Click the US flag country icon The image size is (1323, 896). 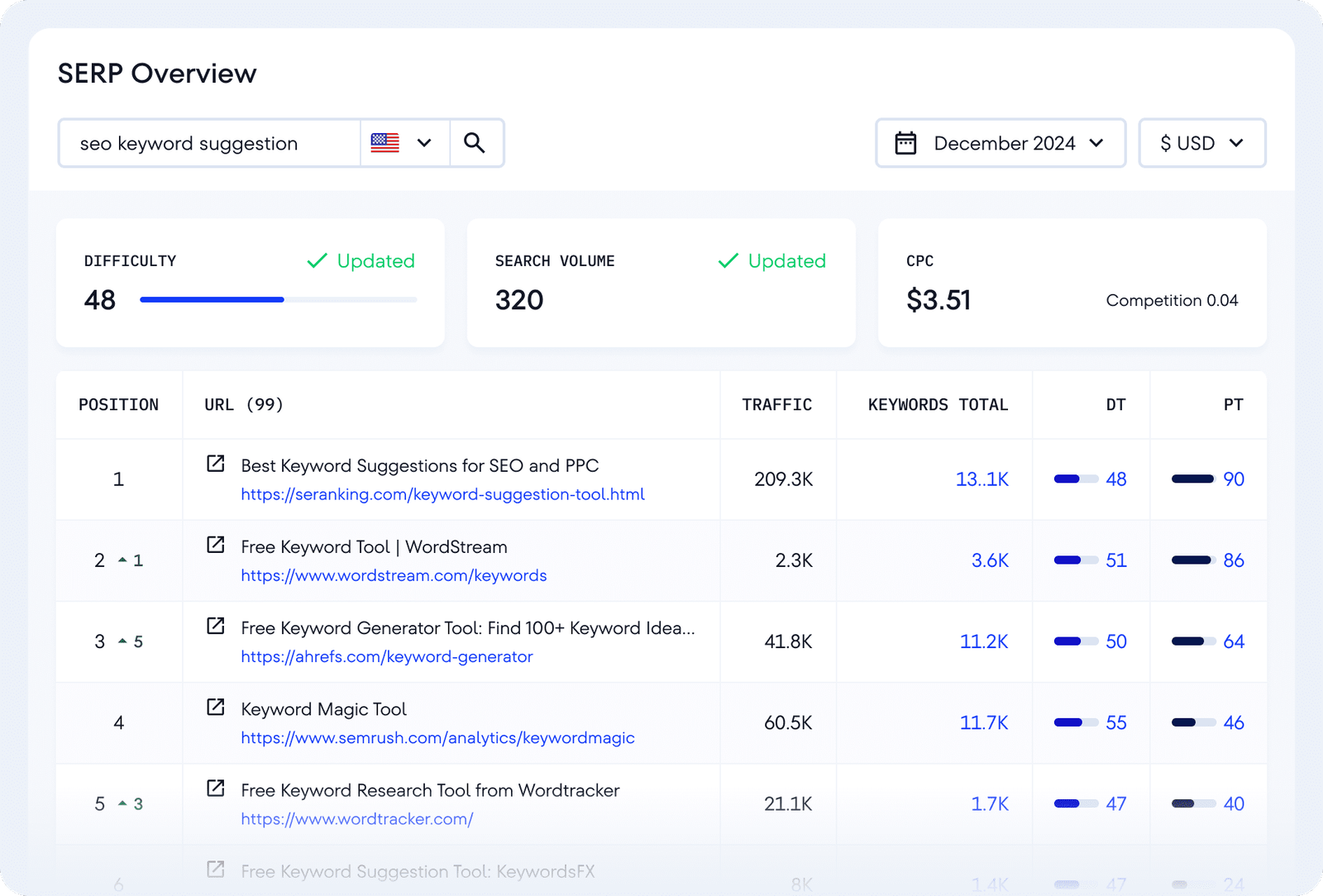(x=385, y=143)
